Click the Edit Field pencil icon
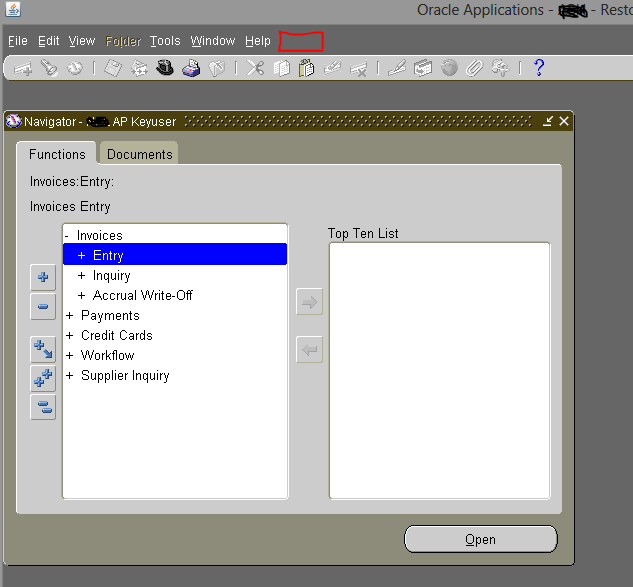Viewport: 633px width, 587px height. 397,68
